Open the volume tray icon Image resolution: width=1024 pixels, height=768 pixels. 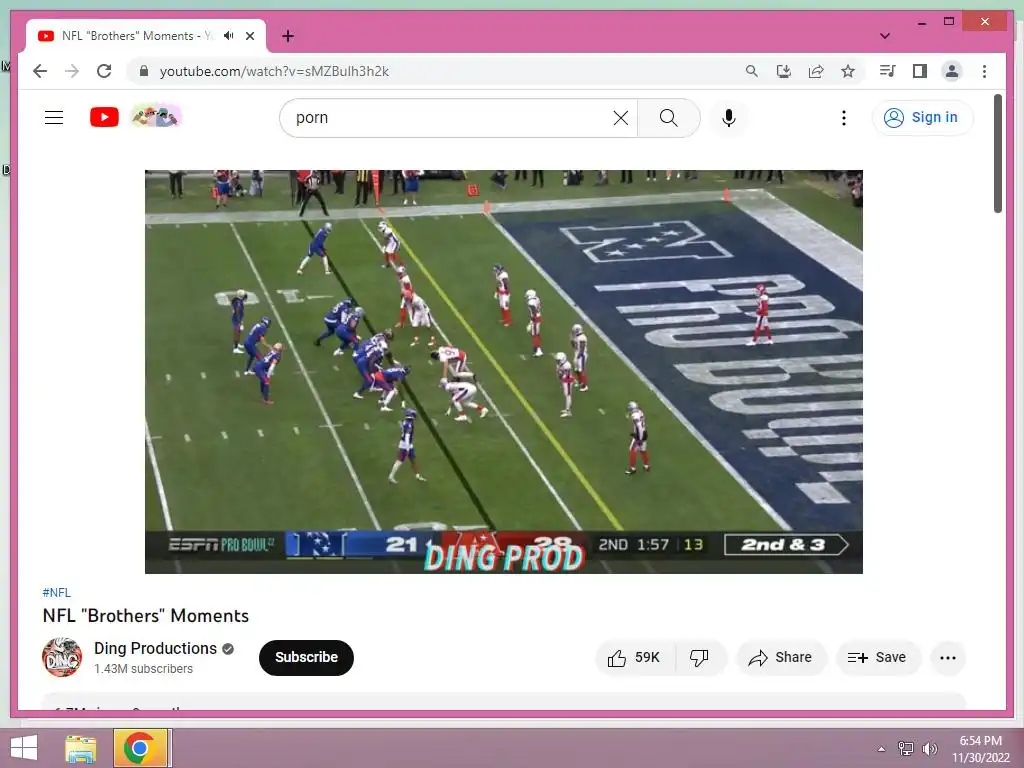[930, 749]
